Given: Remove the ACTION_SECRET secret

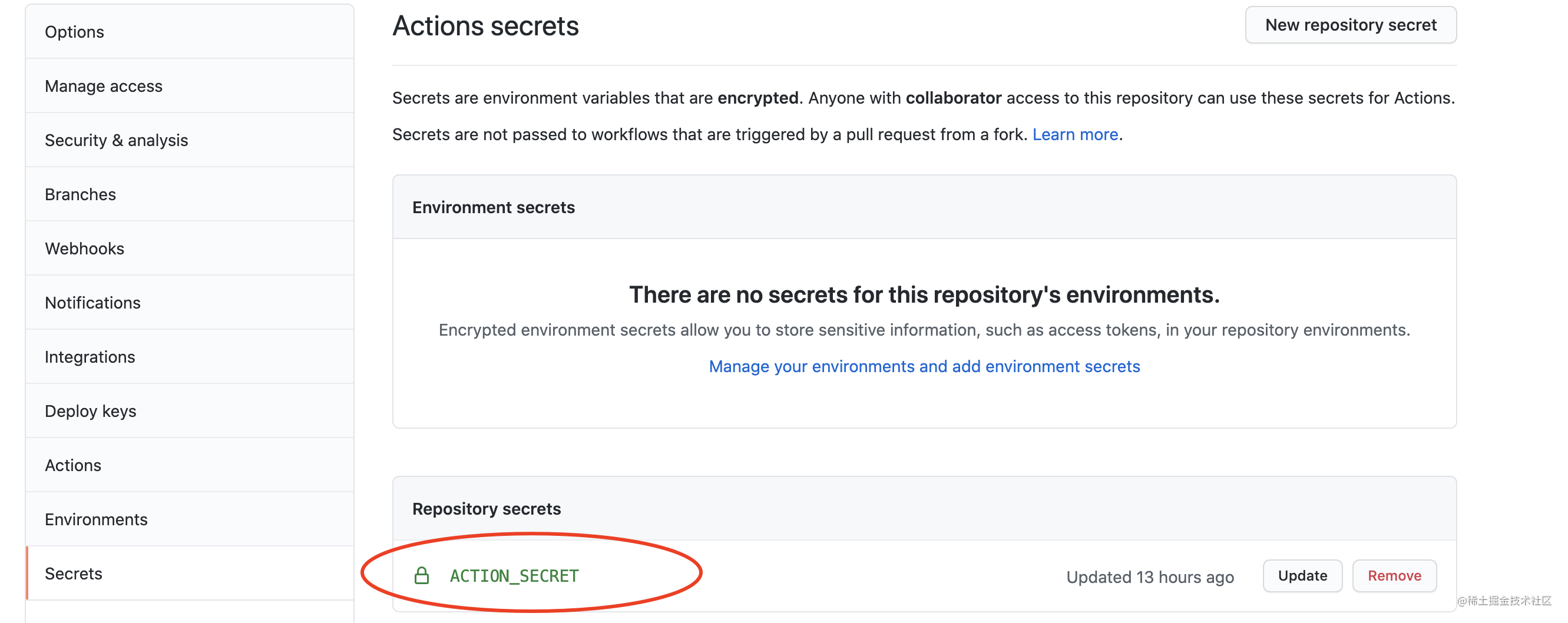Looking at the screenshot, I should click(1394, 575).
